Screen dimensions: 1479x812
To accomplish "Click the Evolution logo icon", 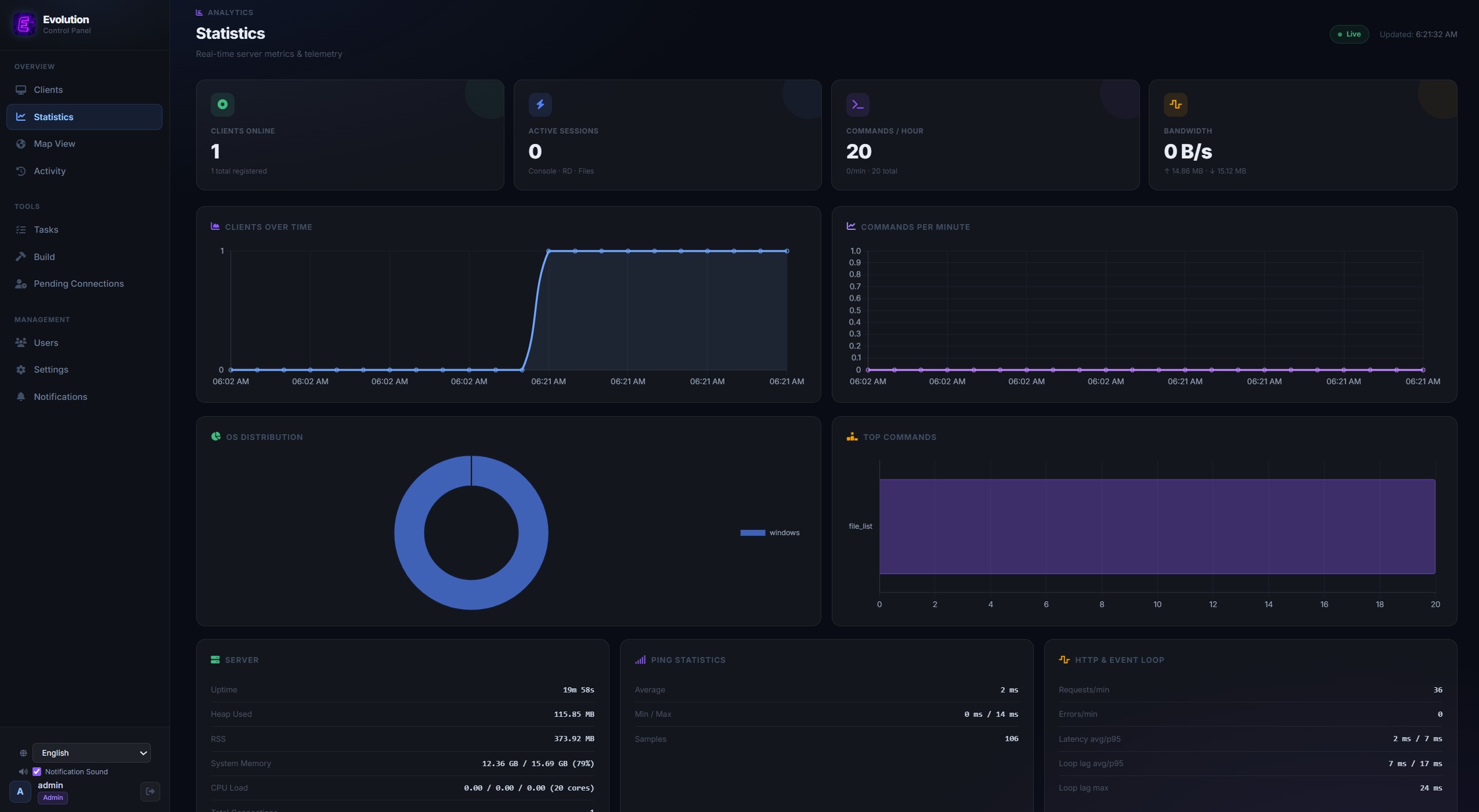I will 24,24.
